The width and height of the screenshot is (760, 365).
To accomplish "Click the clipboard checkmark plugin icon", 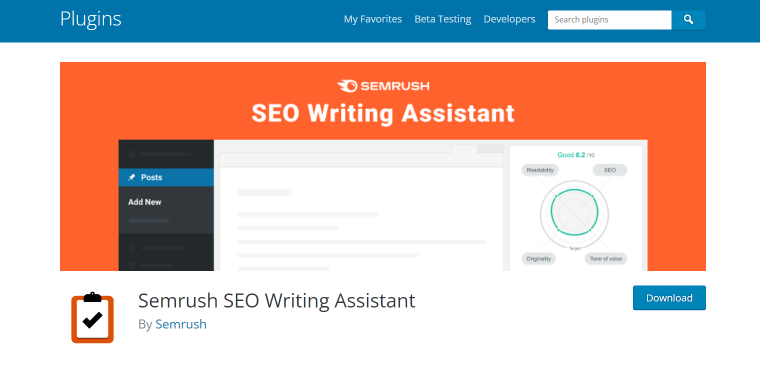I will (x=93, y=318).
